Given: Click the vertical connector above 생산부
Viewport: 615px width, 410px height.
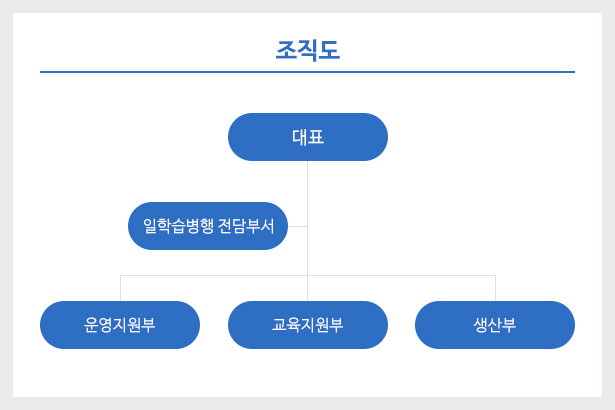Looking at the screenshot, I should pyautogui.click(x=495, y=288).
